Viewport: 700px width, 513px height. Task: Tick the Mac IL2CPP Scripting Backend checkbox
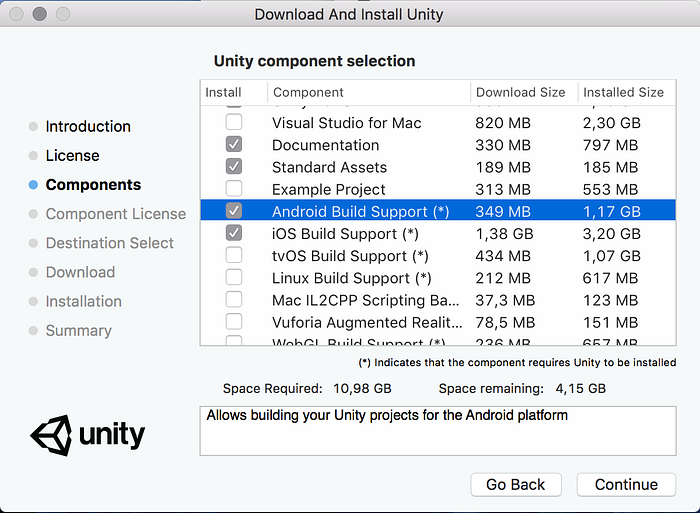234,299
